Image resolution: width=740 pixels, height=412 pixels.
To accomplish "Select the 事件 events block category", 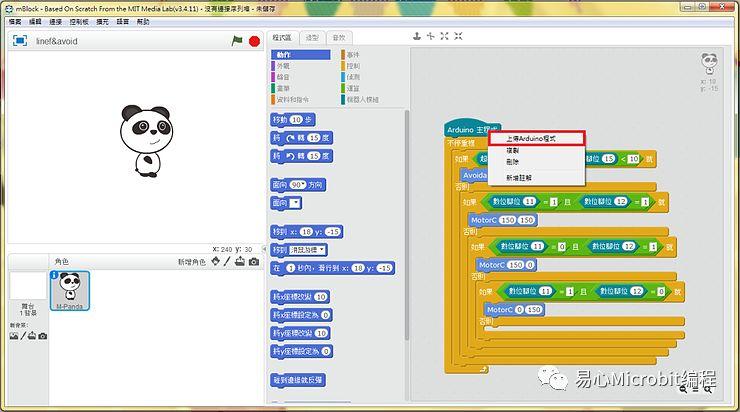I will (x=370, y=55).
